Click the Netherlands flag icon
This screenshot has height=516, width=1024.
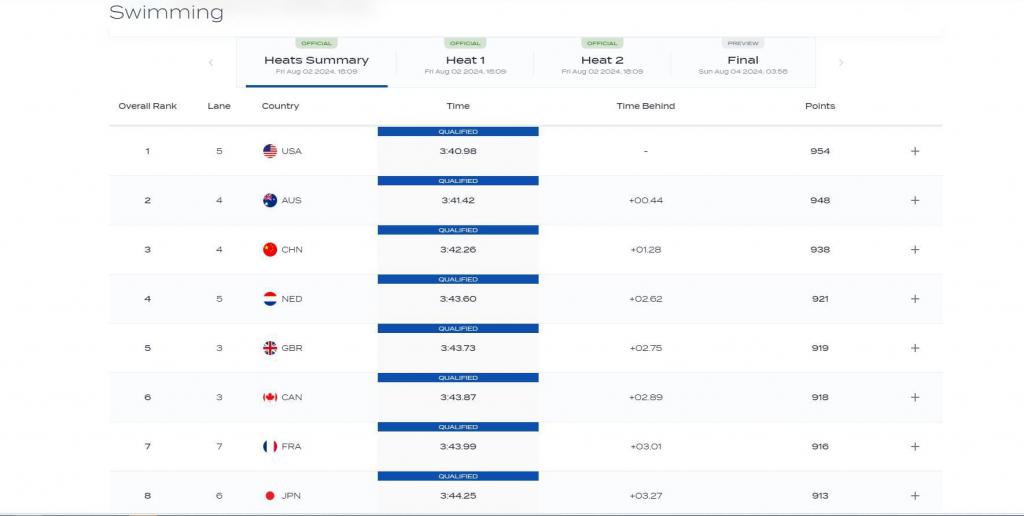tap(270, 298)
